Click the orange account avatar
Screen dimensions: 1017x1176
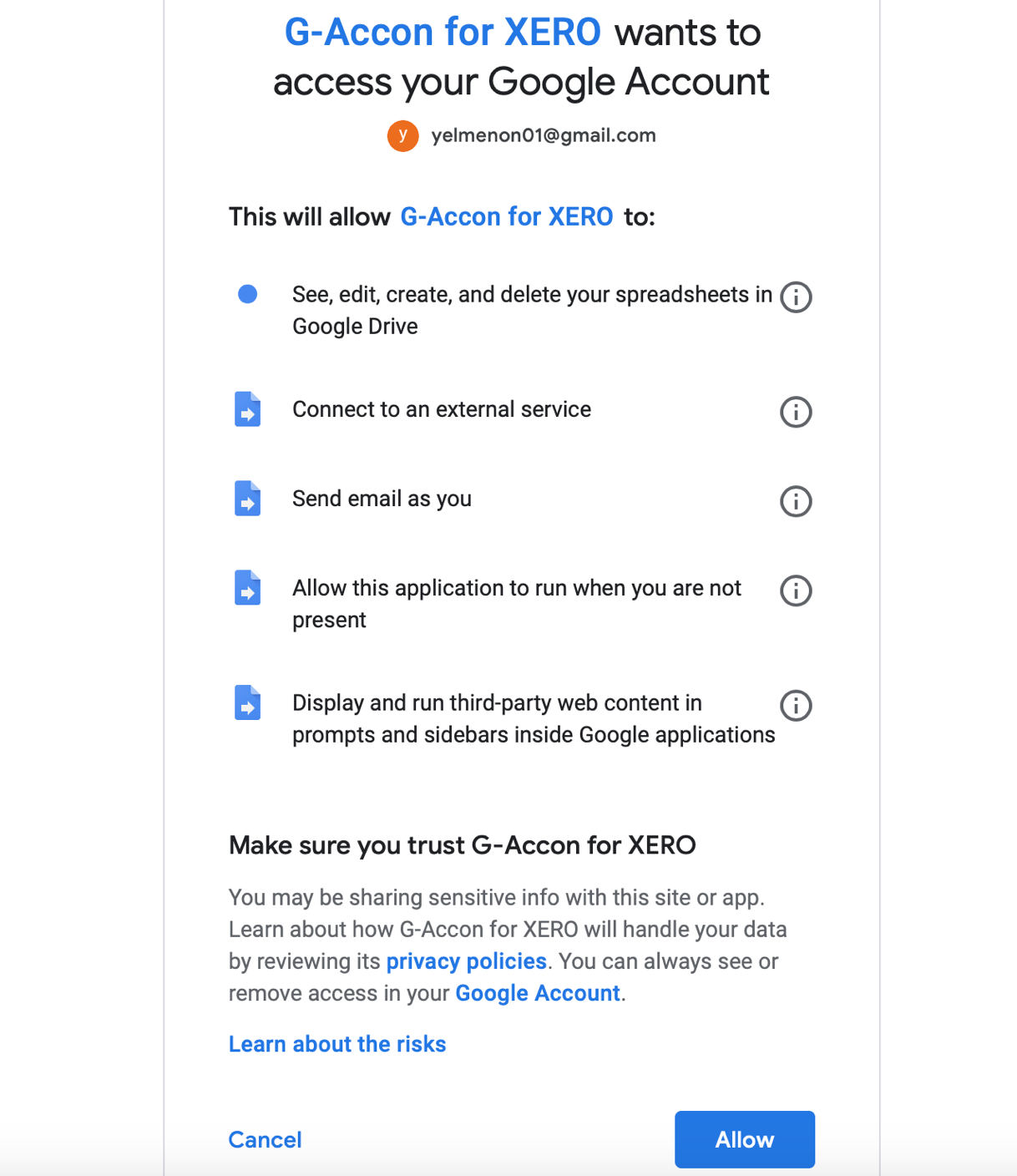(402, 135)
